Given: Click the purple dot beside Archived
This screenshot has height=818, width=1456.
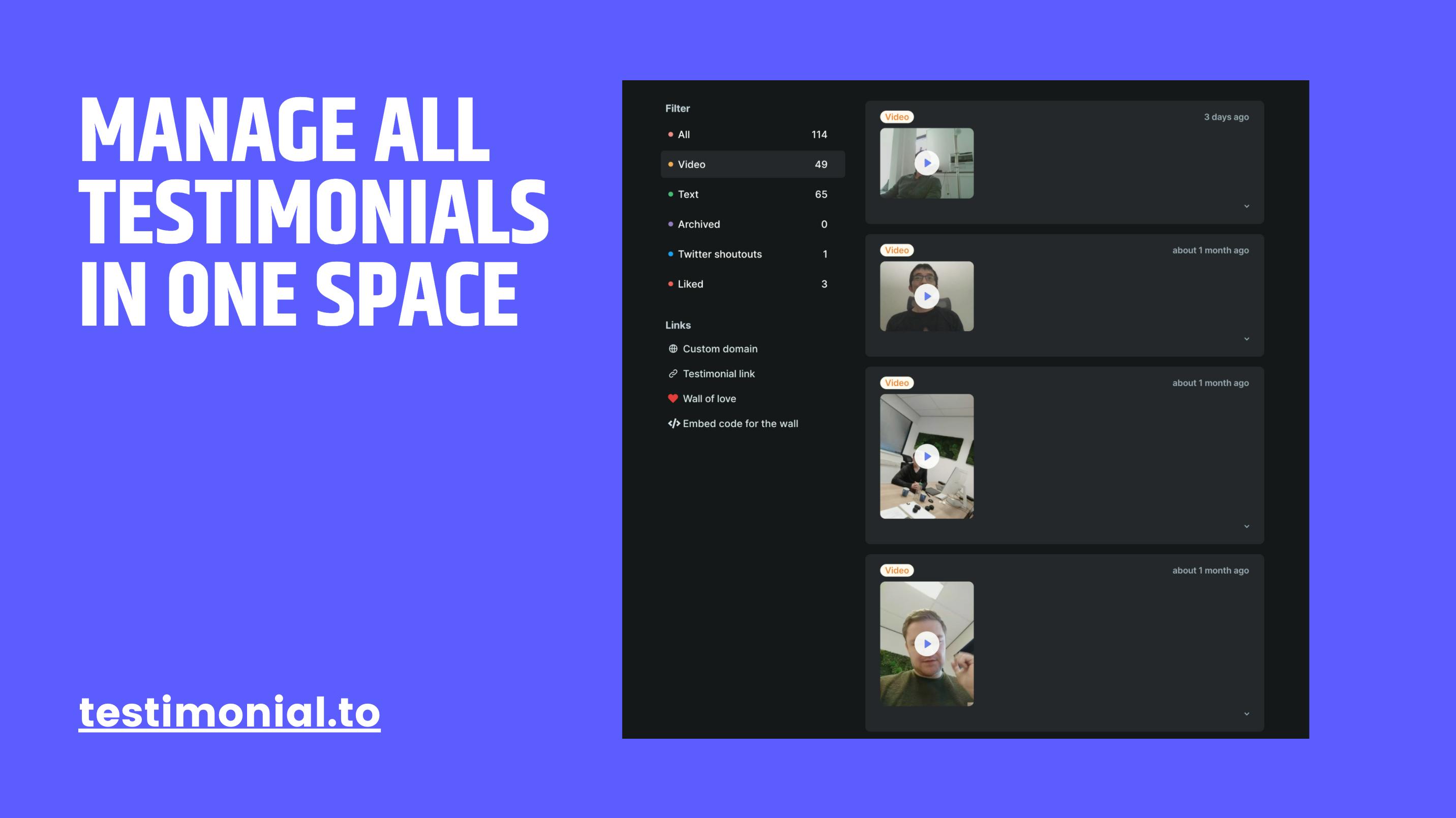Looking at the screenshot, I should tap(671, 224).
